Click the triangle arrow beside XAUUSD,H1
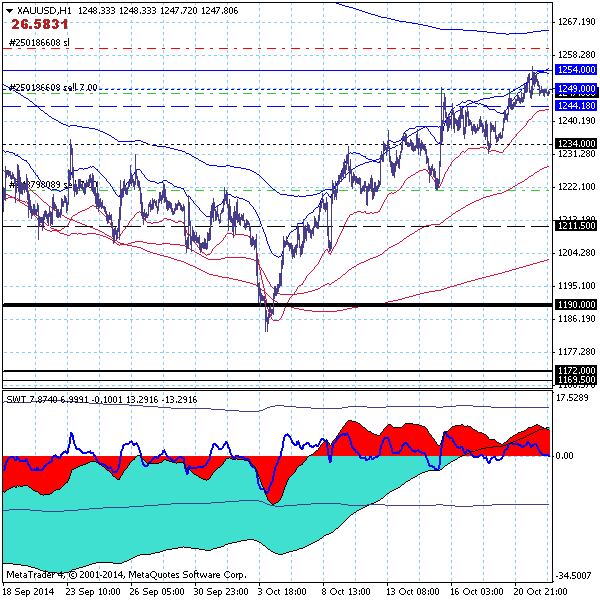Image resolution: width=600 pixels, height=600 pixels. tap(10, 11)
